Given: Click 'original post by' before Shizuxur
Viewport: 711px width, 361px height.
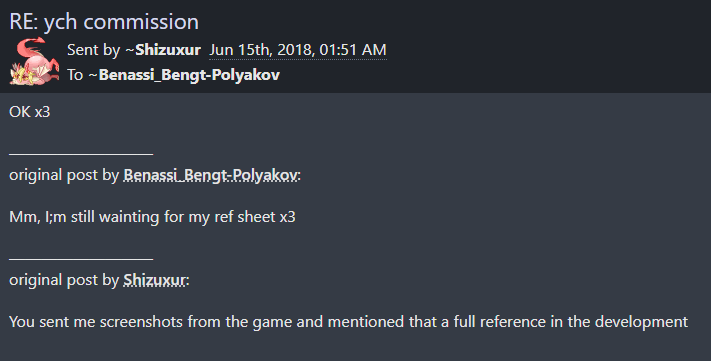Looking at the screenshot, I should (x=64, y=280).
